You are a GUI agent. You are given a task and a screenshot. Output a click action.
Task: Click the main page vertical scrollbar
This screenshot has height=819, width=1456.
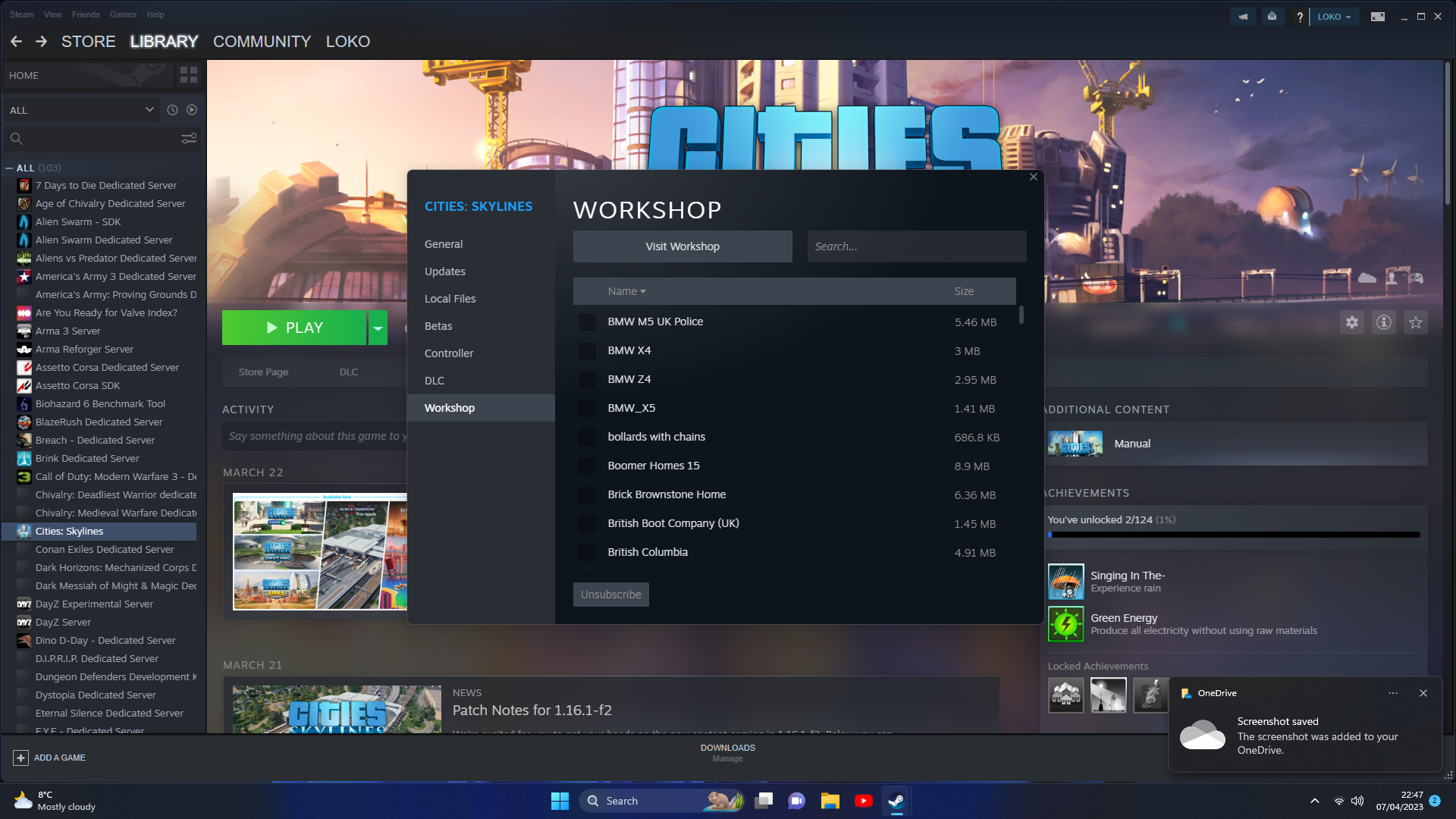tap(1447, 133)
